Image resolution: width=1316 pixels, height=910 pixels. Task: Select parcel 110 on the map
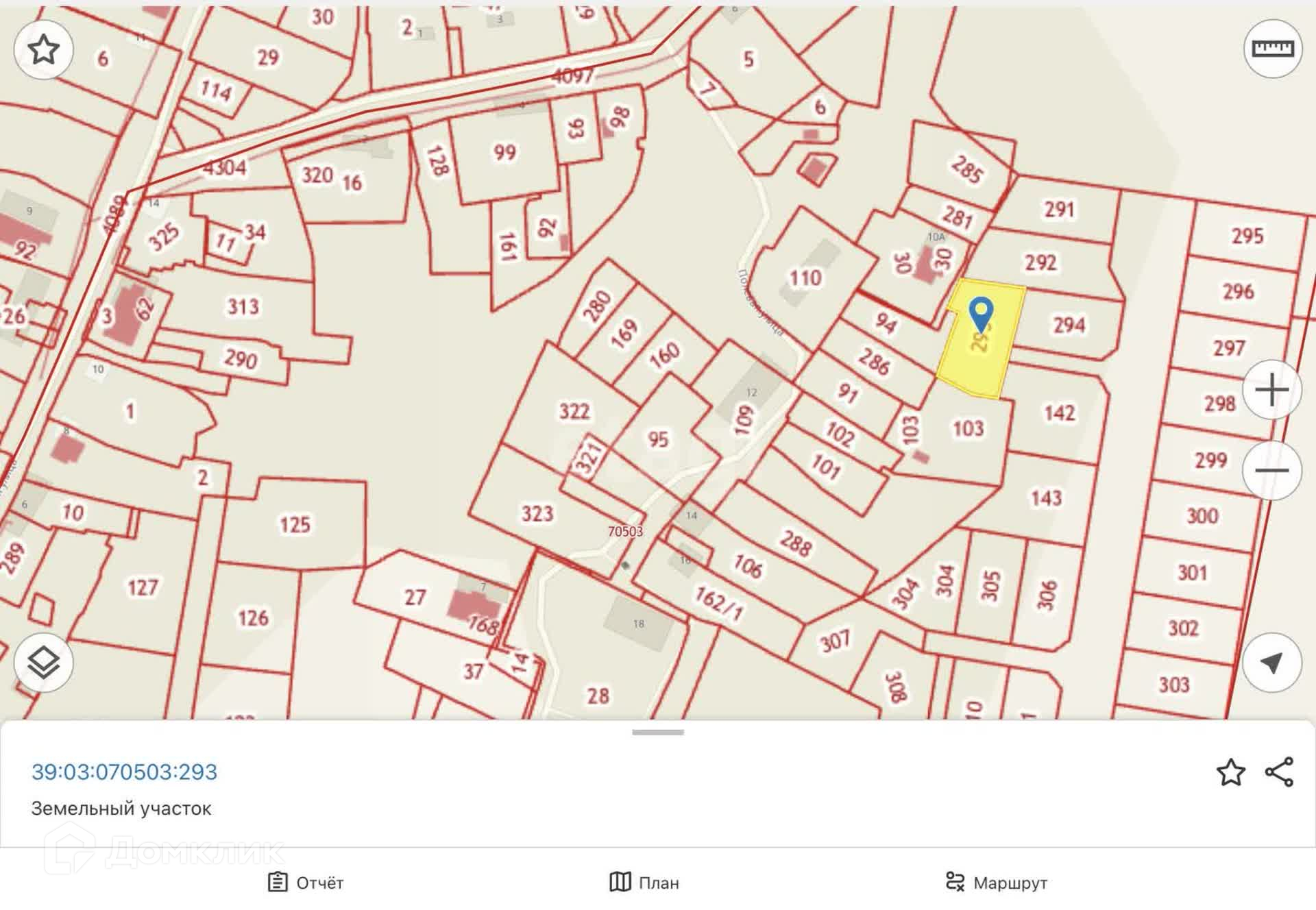pyautogui.click(x=805, y=278)
